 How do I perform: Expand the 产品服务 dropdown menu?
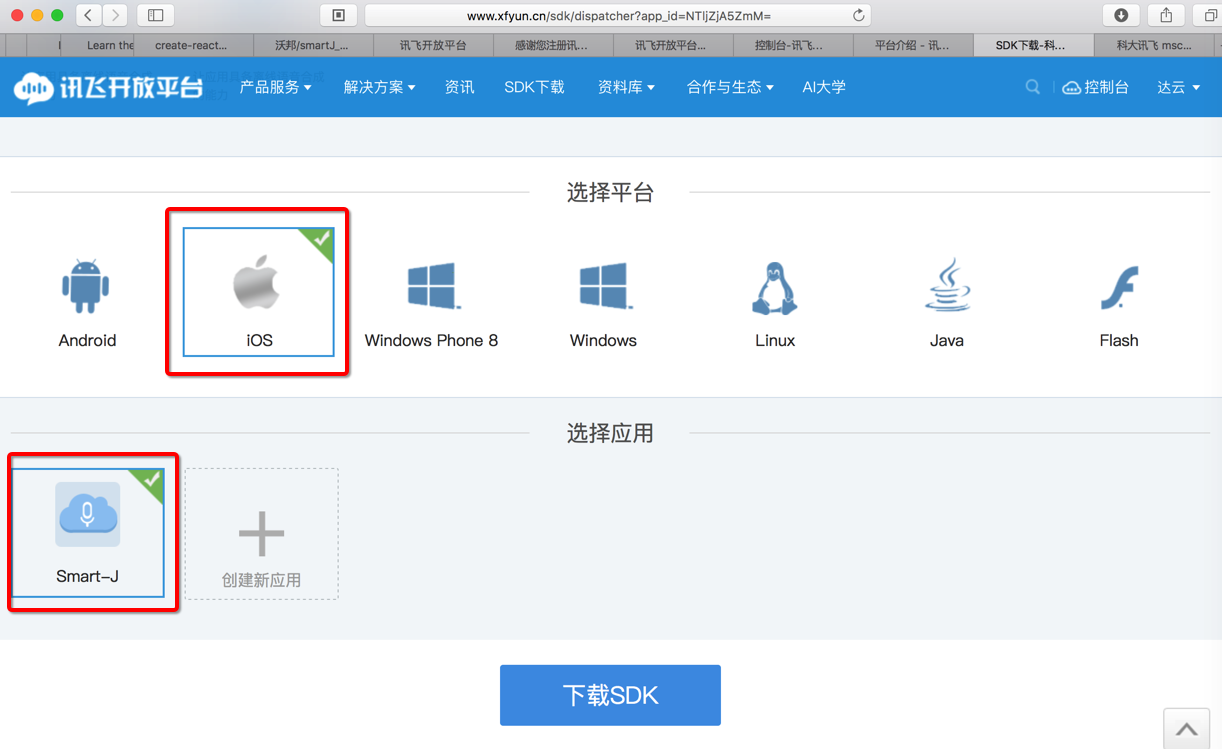[x=276, y=87]
